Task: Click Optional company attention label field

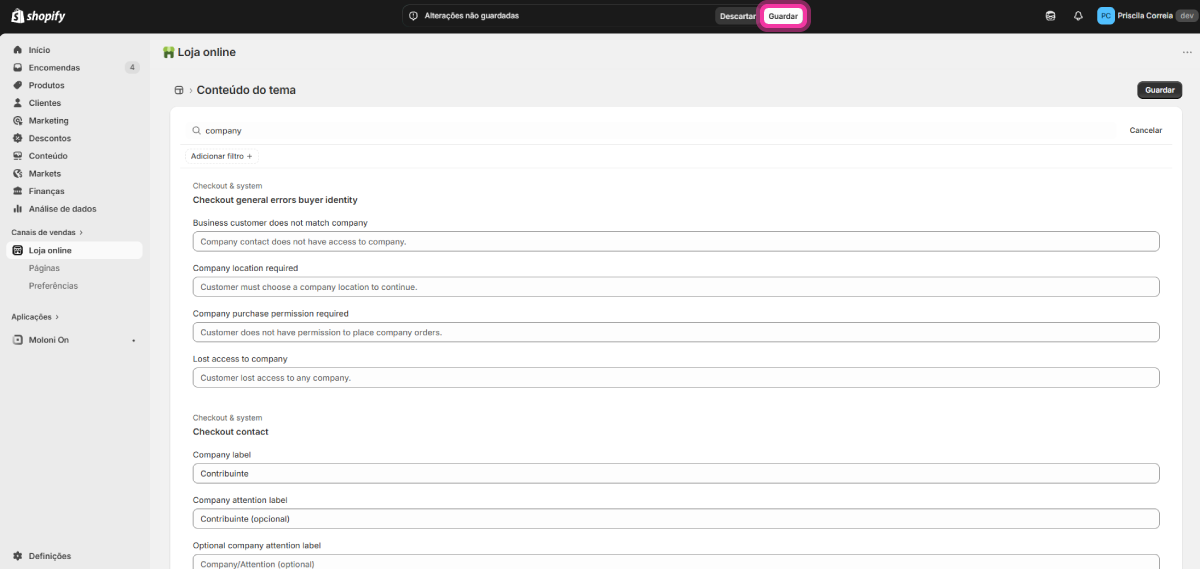Action: pyautogui.click(x=676, y=562)
